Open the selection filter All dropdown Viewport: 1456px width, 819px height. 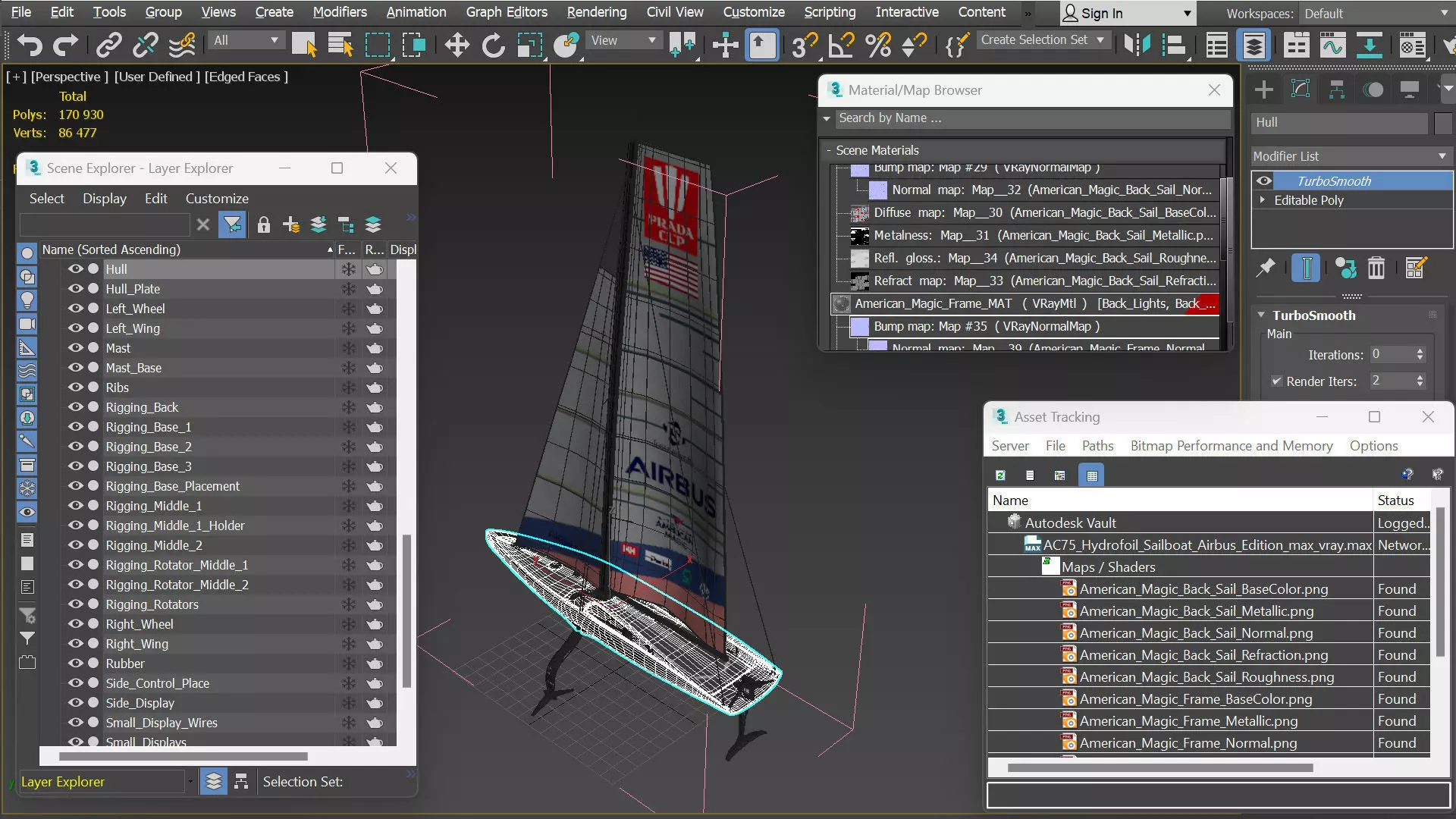(x=246, y=40)
